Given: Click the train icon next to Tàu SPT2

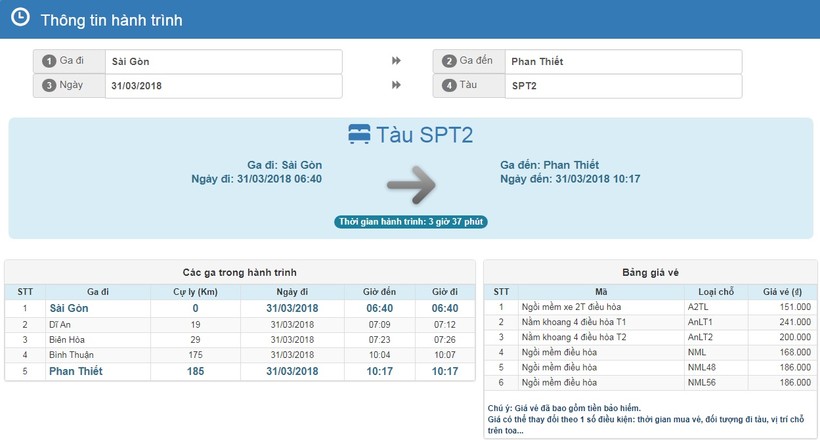Looking at the screenshot, I should click(359, 134).
